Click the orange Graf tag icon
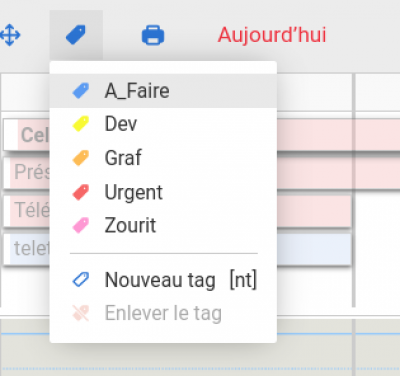Image resolution: width=400 pixels, height=376 pixels. pyautogui.click(x=81, y=158)
